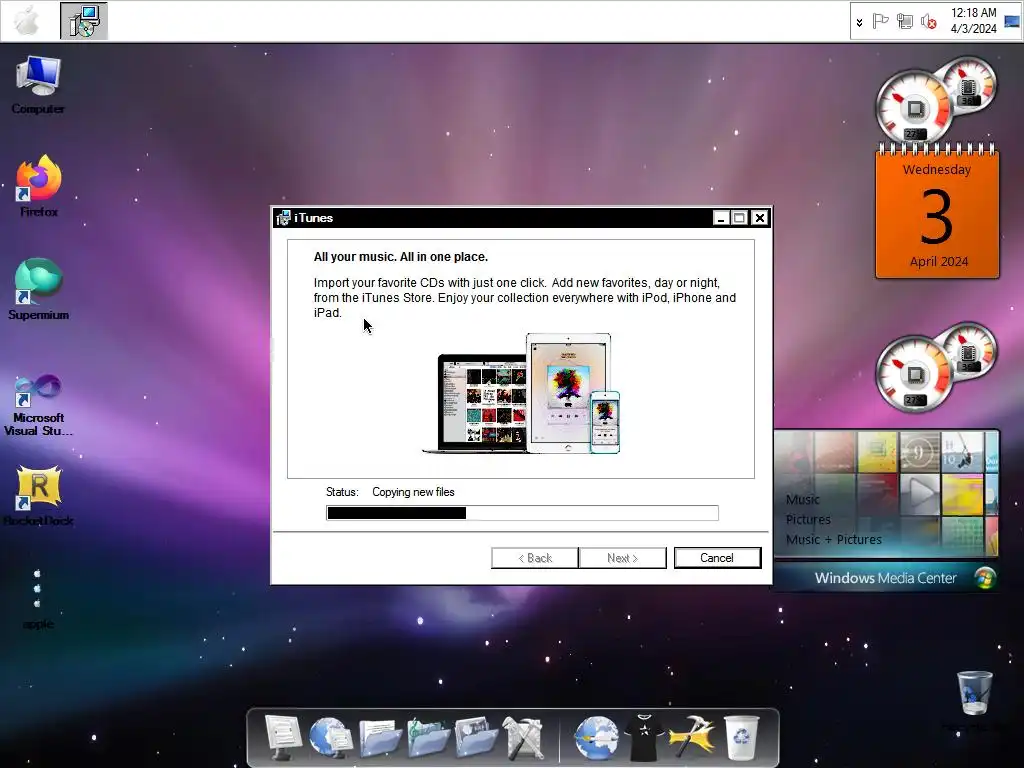Select the apple desktop item
The width and height of the screenshot is (1024, 768).
(38, 599)
